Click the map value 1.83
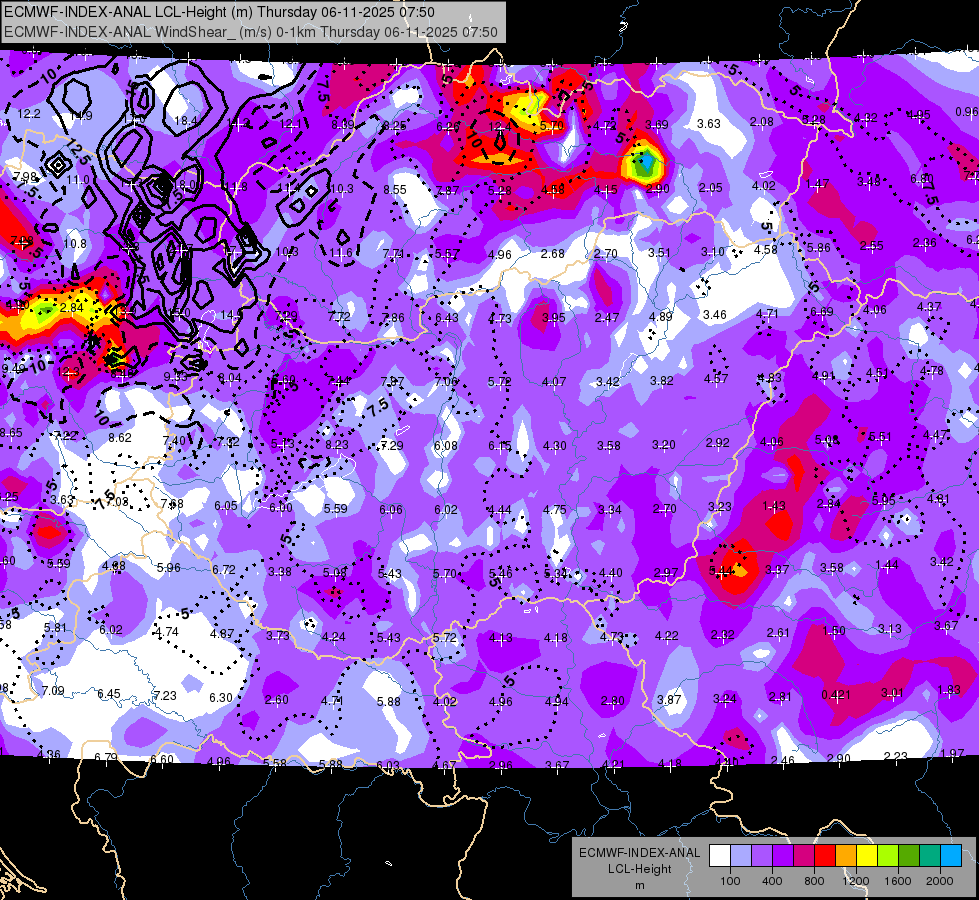979x900 pixels. tap(949, 690)
